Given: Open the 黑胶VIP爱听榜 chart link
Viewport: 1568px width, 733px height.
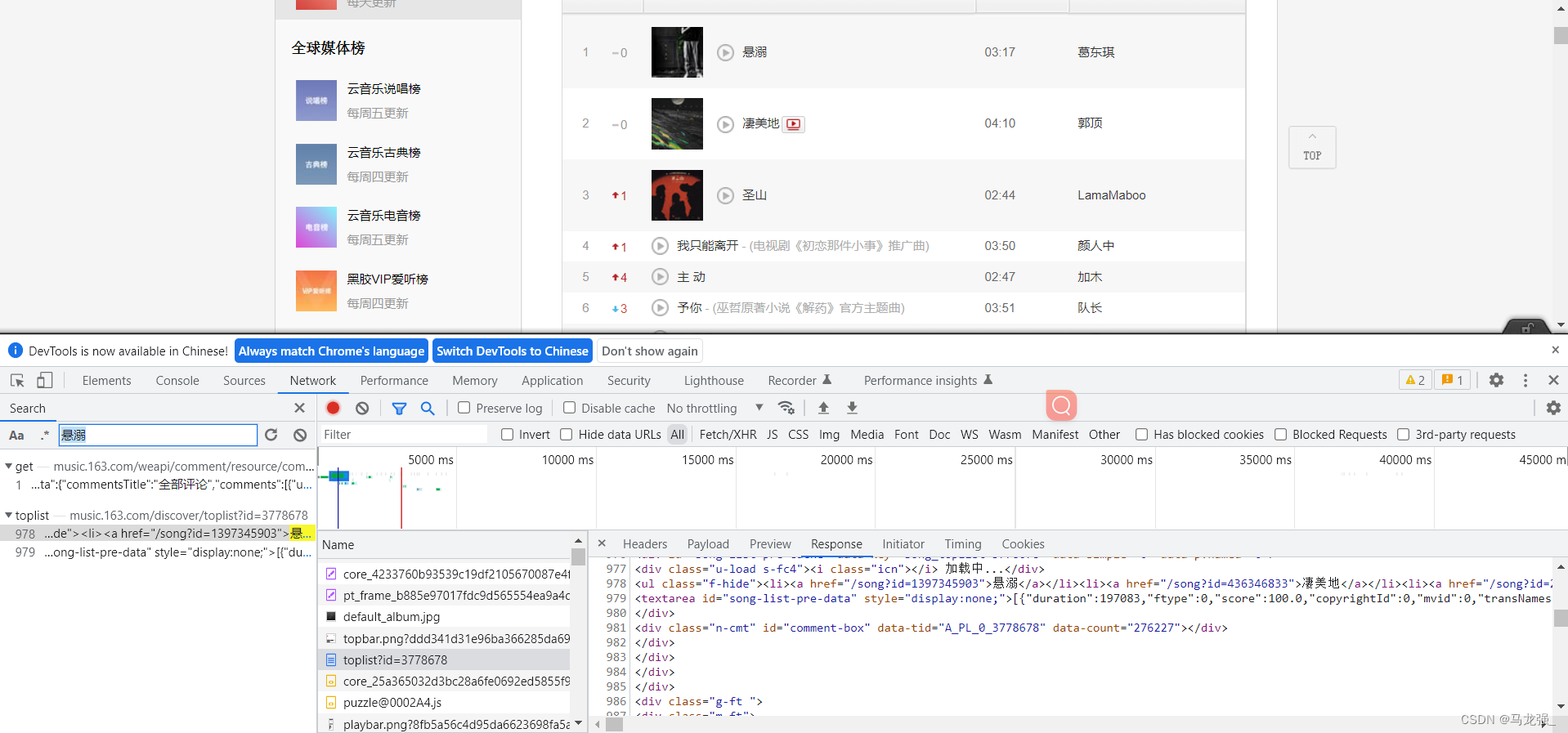Looking at the screenshot, I should pyautogui.click(x=388, y=279).
